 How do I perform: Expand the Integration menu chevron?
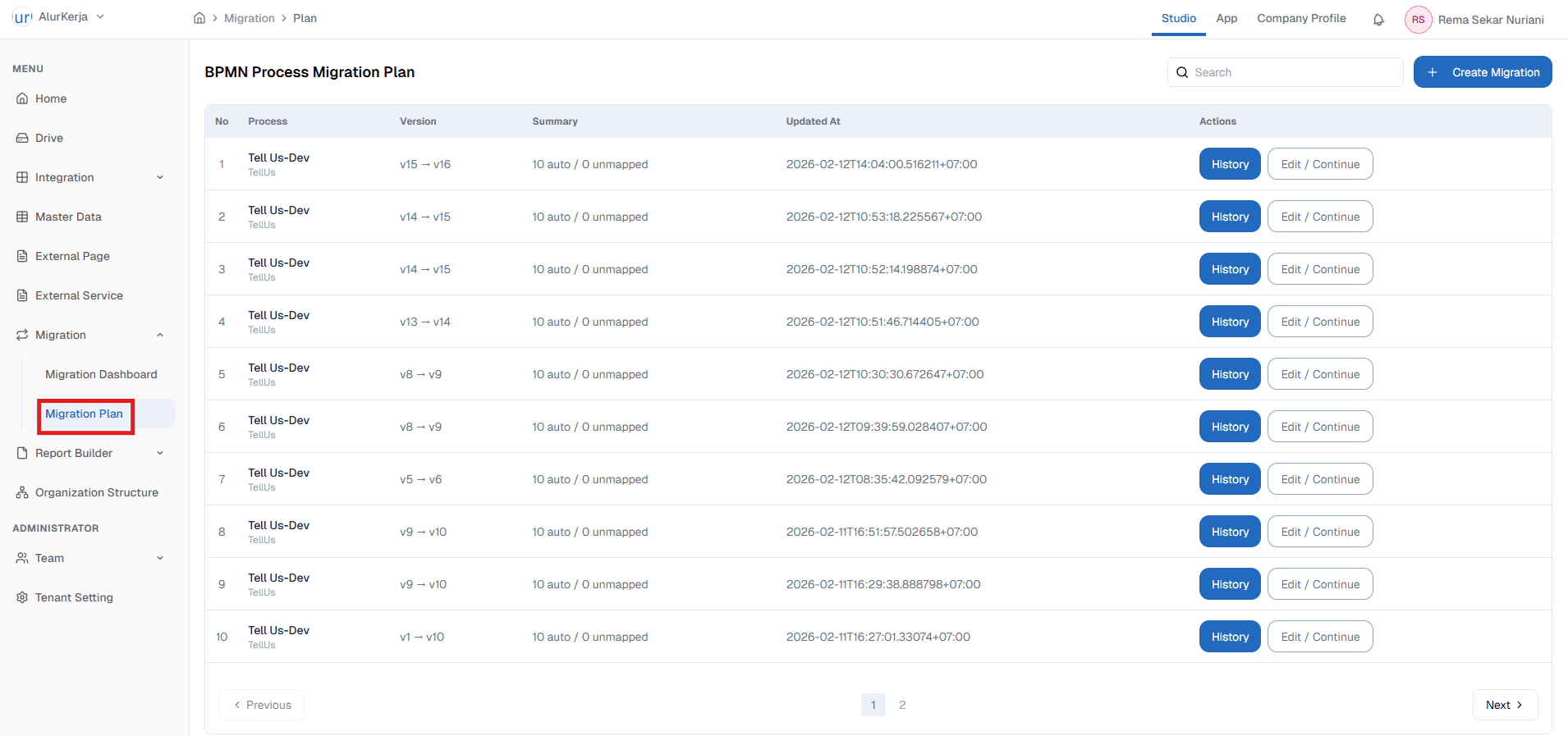click(160, 177)
